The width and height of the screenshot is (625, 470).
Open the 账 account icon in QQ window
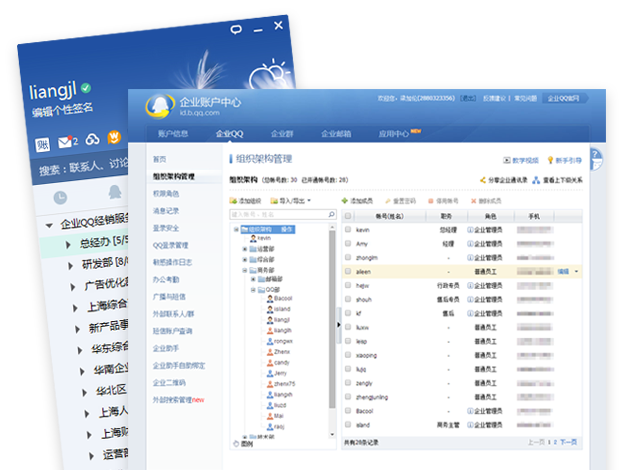tap(43, 145)
